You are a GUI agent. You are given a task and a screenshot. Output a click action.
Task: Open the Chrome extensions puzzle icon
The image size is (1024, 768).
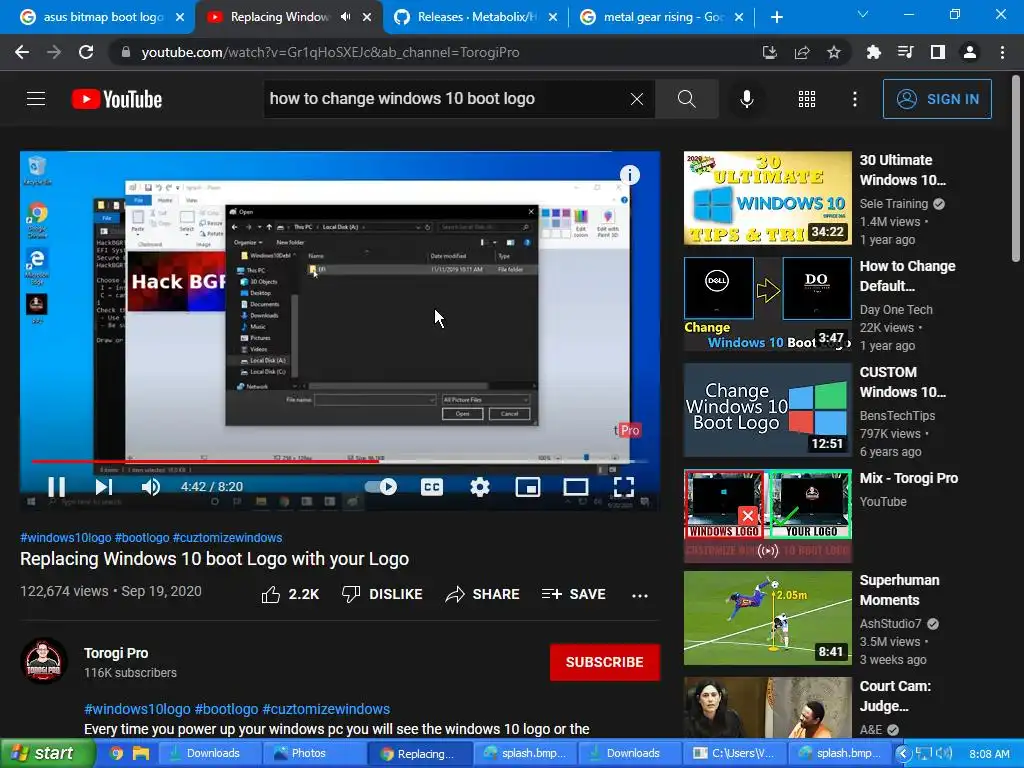pos(874,52)
